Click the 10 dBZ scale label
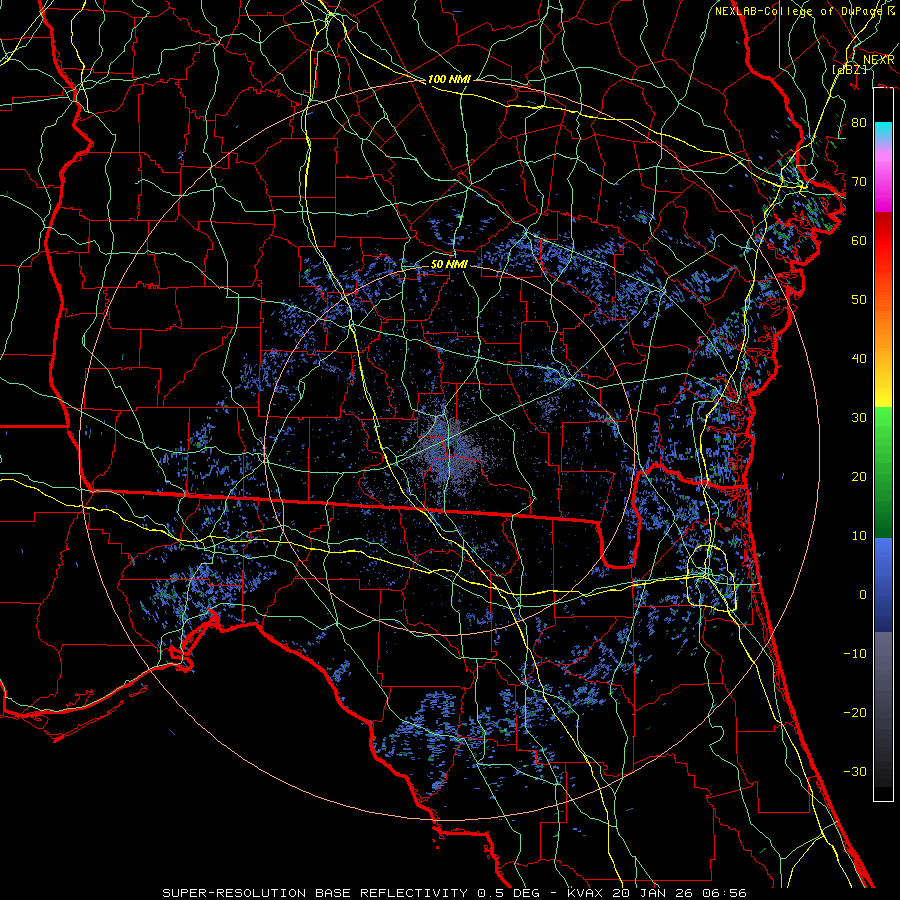The image size is (900, 900). 859,536
